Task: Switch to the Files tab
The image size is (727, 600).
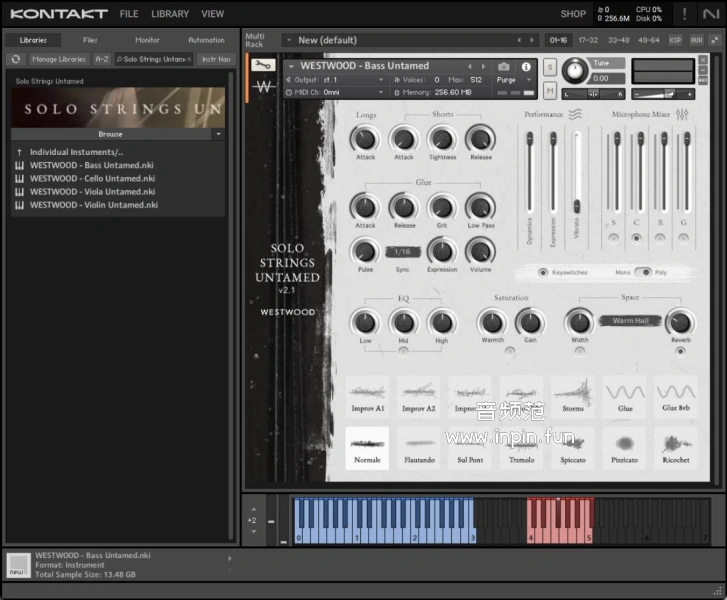Action: pyautogui.click(x=90, y=40)
